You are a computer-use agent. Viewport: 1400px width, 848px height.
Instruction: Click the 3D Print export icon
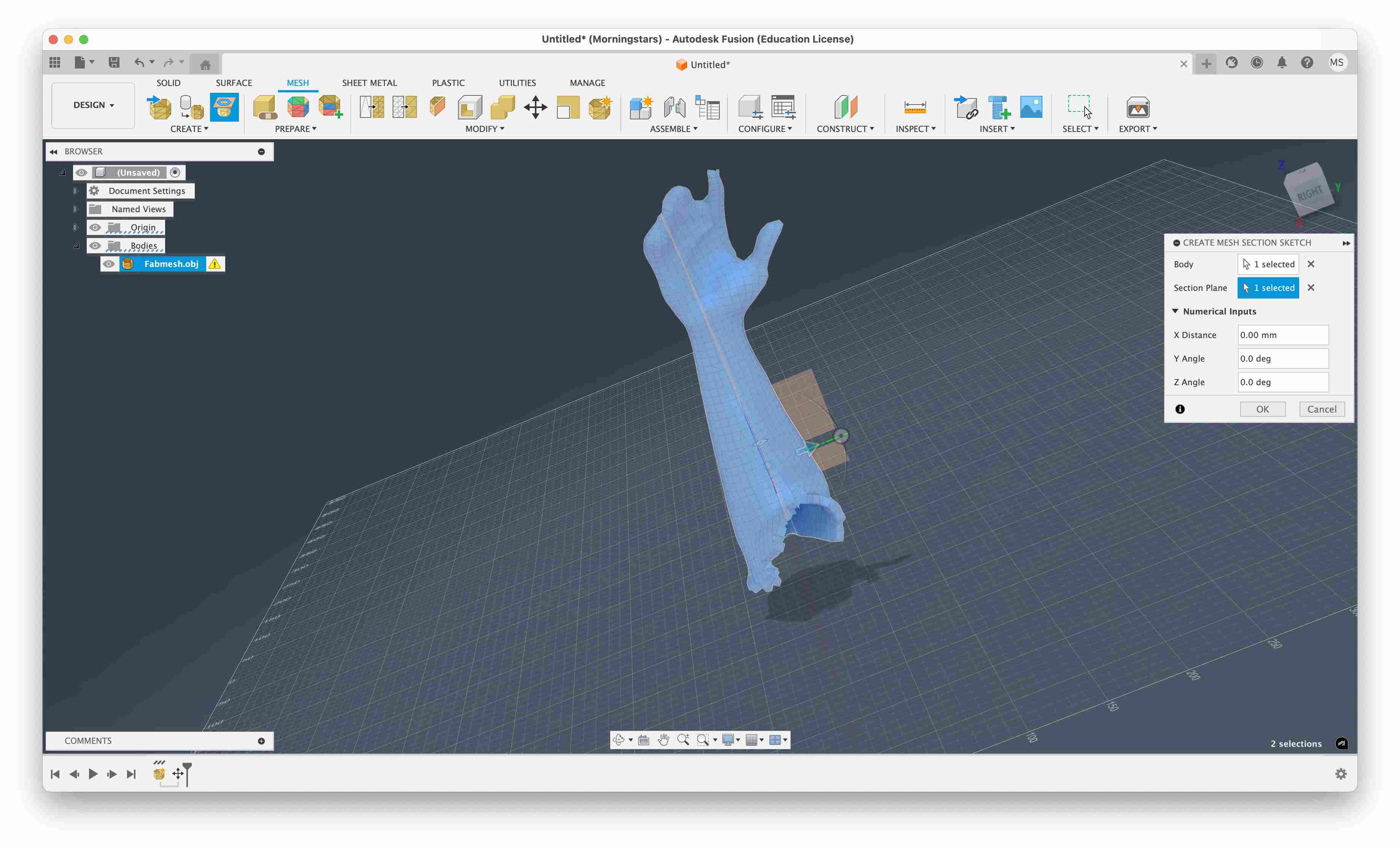pyautogui.click(x=1137, y=107)
